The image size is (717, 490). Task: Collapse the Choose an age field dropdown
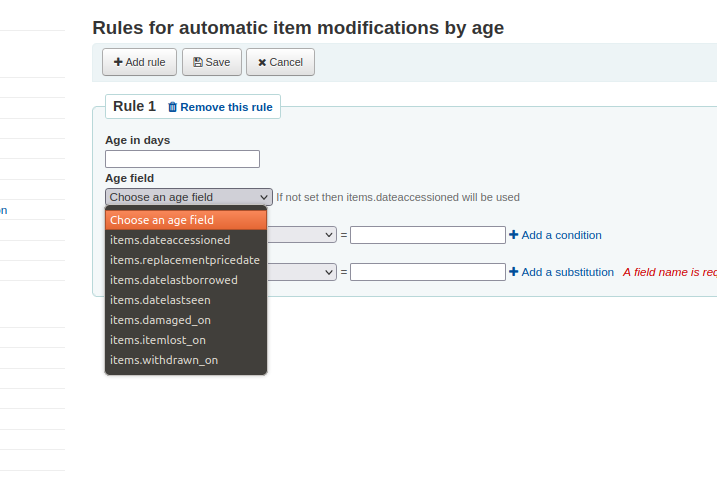point(189,197)
